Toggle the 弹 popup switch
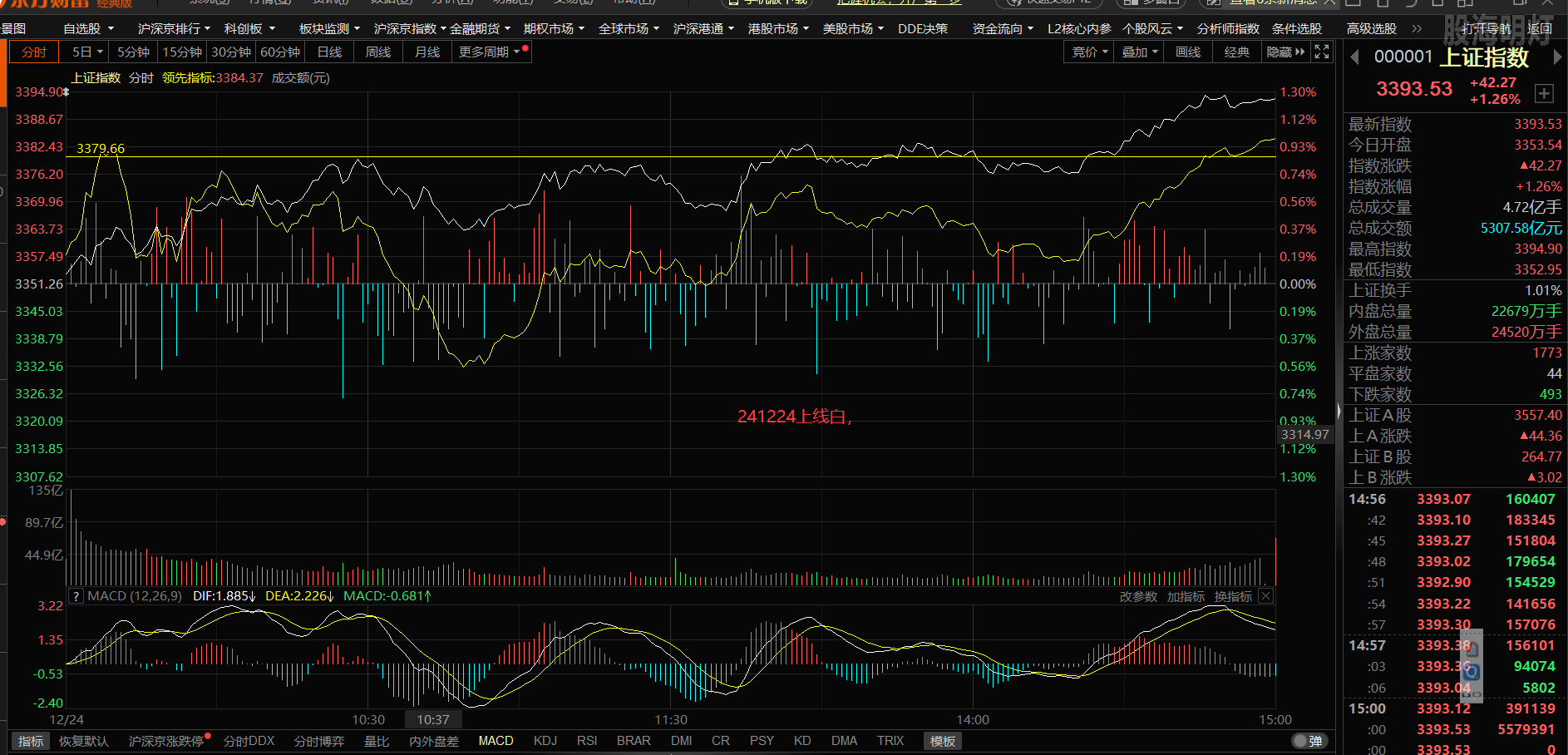 click(x=1309, y=741)
